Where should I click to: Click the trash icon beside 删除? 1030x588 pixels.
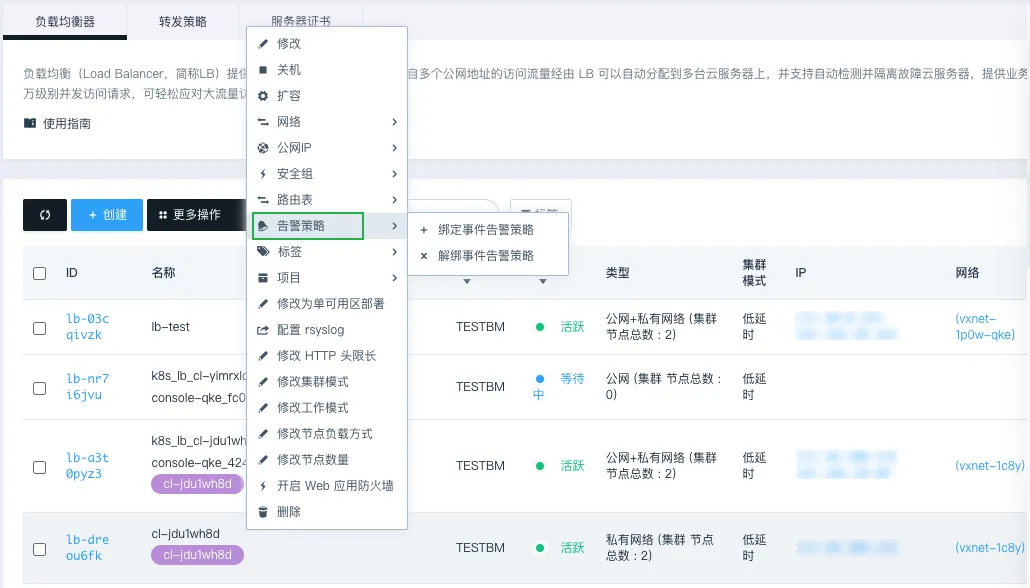coord(263,512)
